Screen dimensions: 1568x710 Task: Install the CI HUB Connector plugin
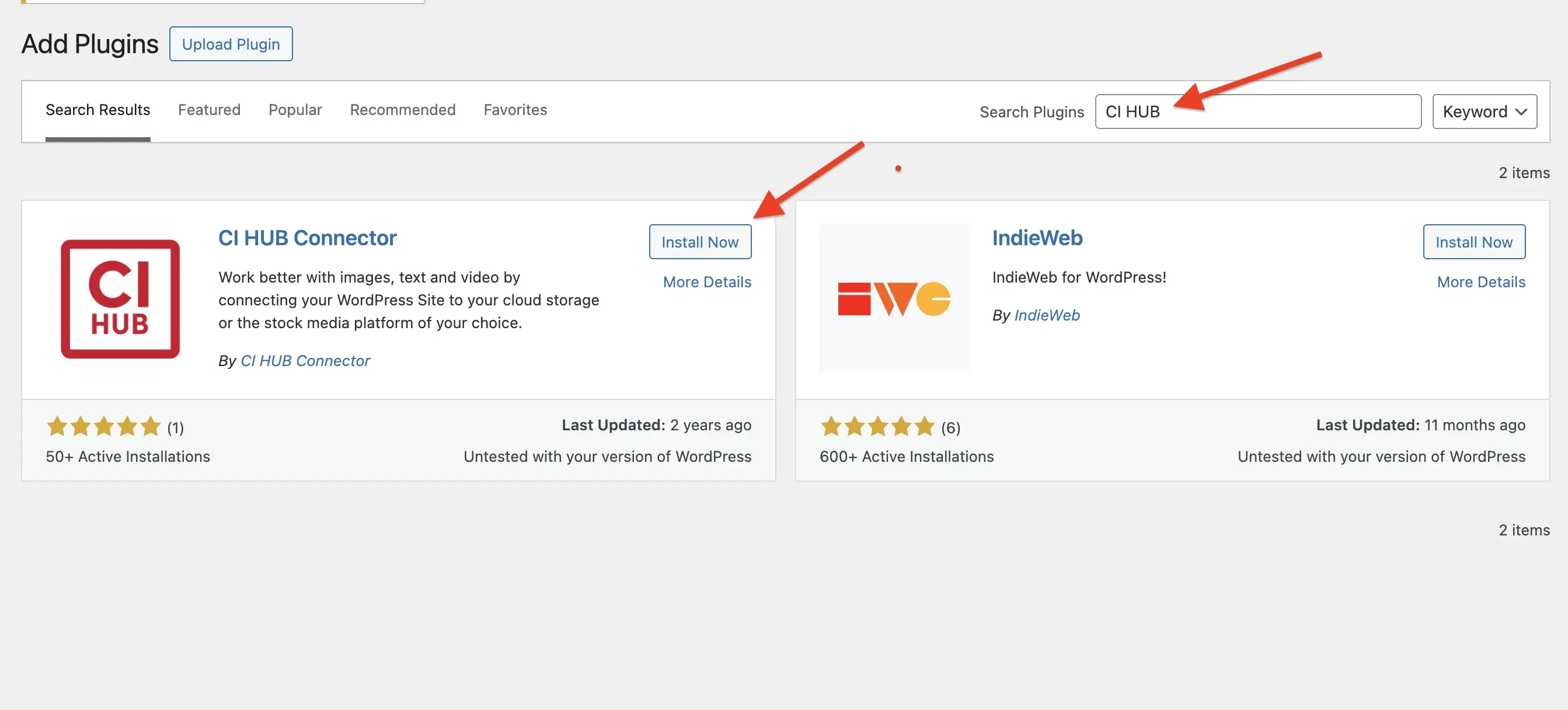click(x=700, y=242)
